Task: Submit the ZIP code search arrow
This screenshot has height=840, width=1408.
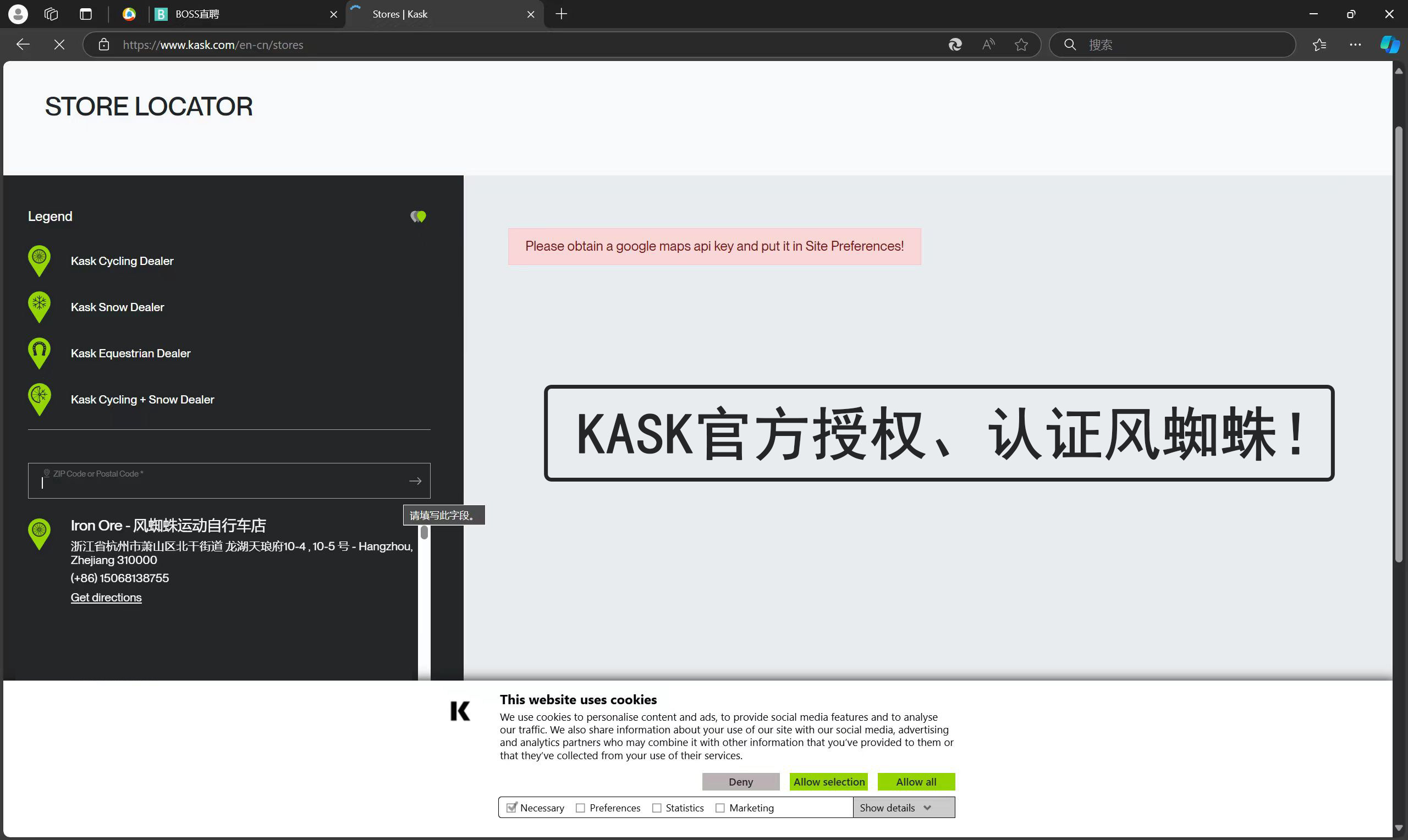Action: [x=416, y=481]
